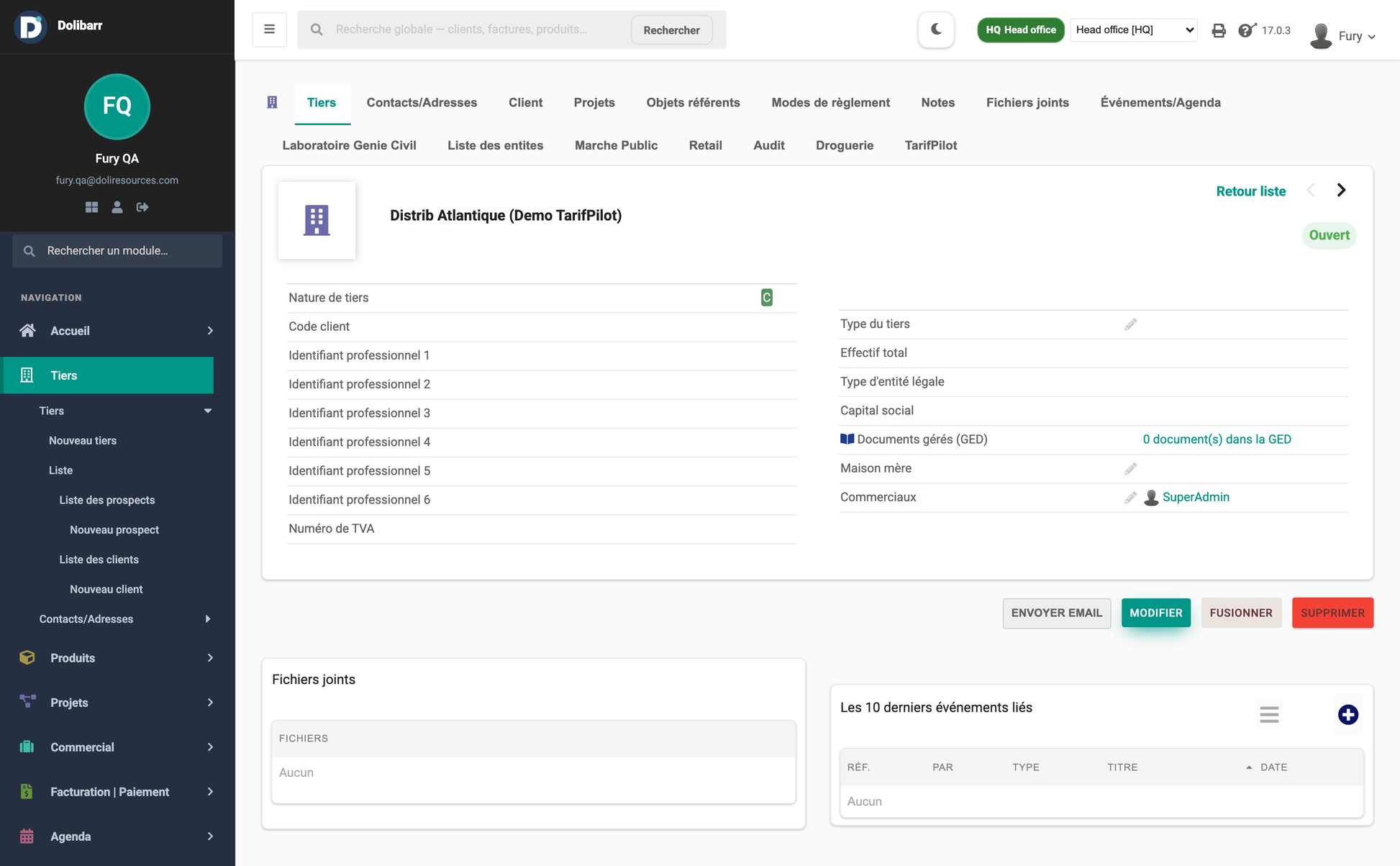
Task: Click the MODIFIER button
Action: point(1156,613)
